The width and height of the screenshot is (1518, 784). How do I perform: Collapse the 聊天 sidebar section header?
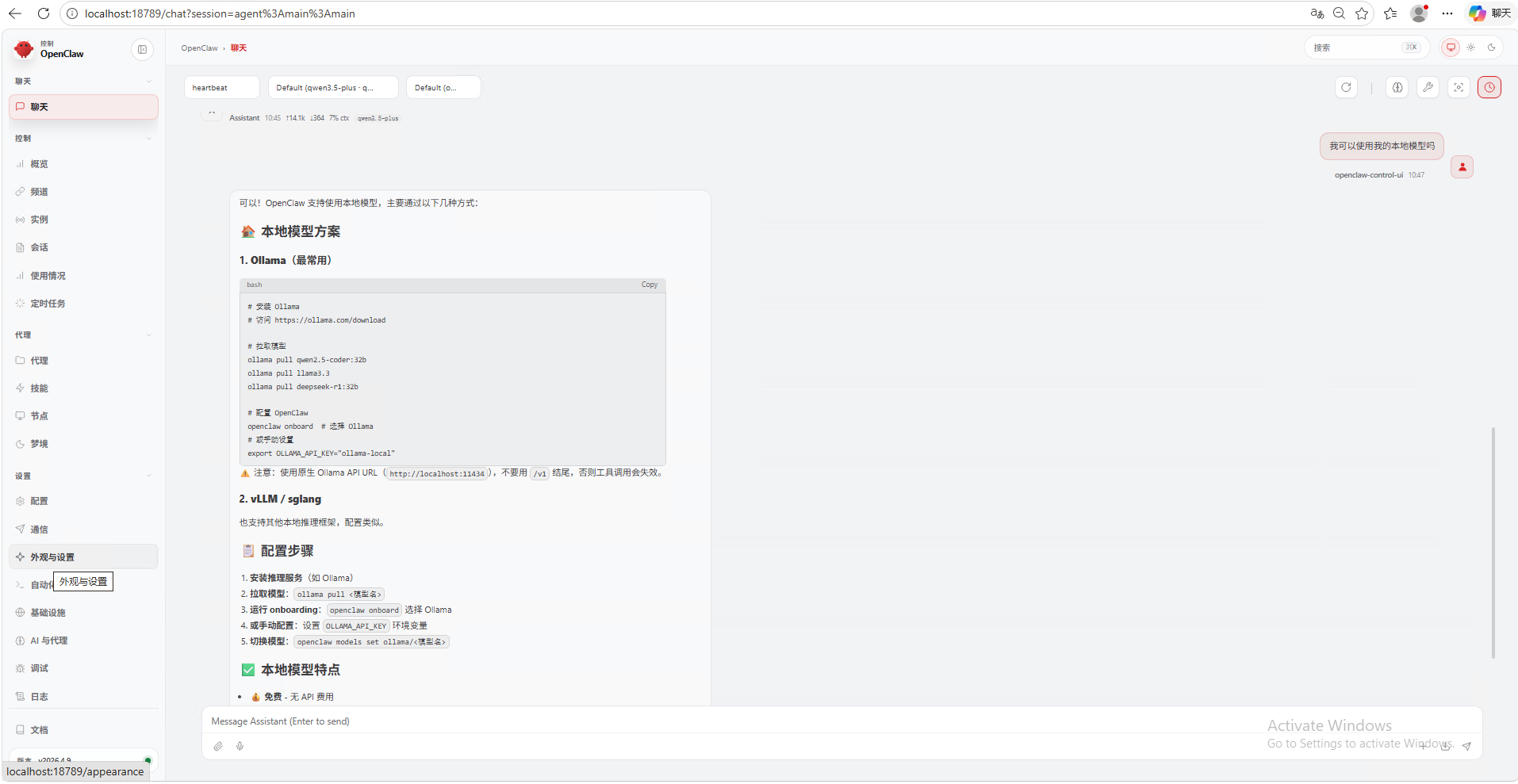click(x=83, y=81)
